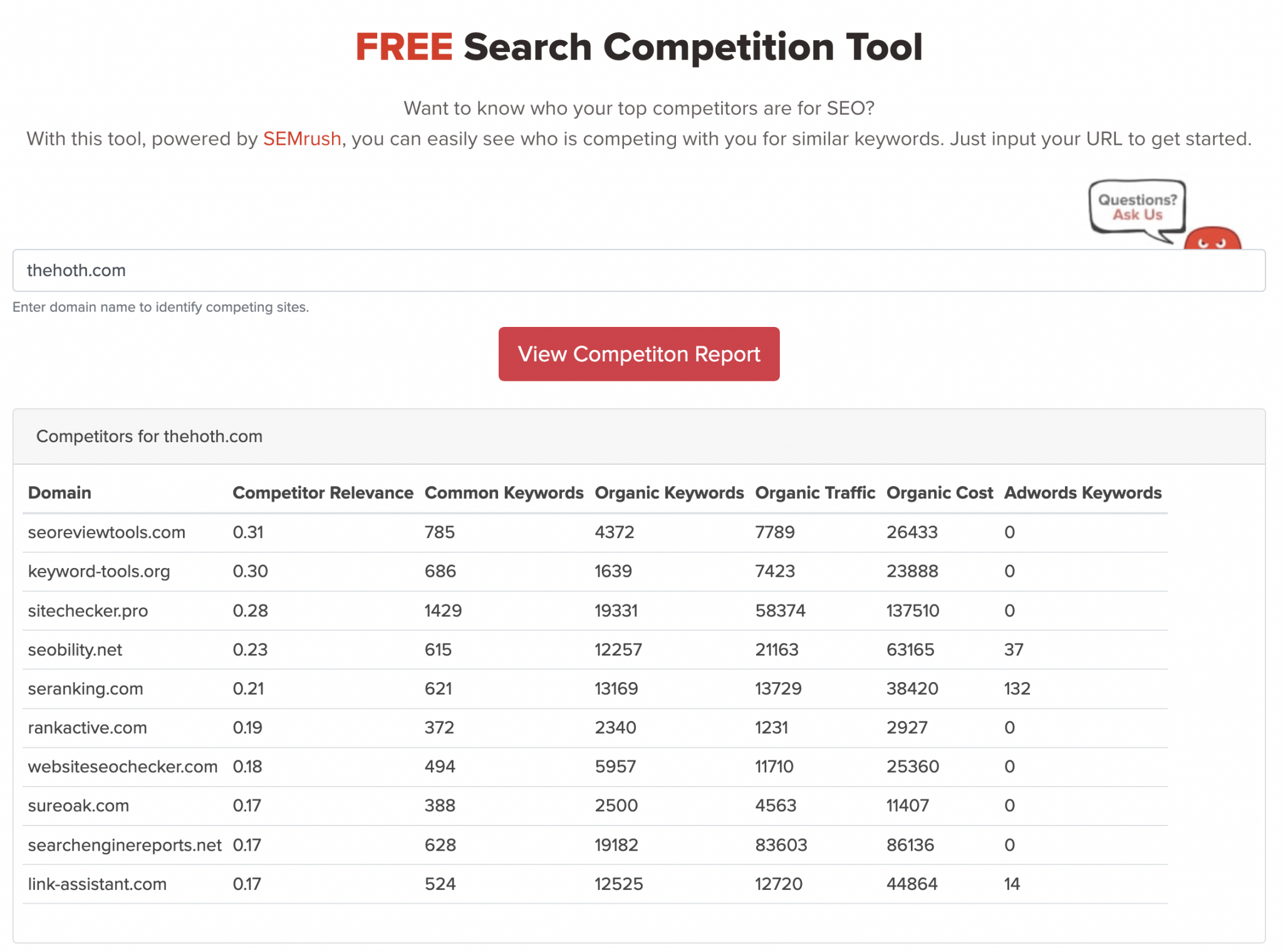The width and height of the screenshot is (1283, 952).
Task: Click the domain name hint text
Action: (x=160, y=307)
